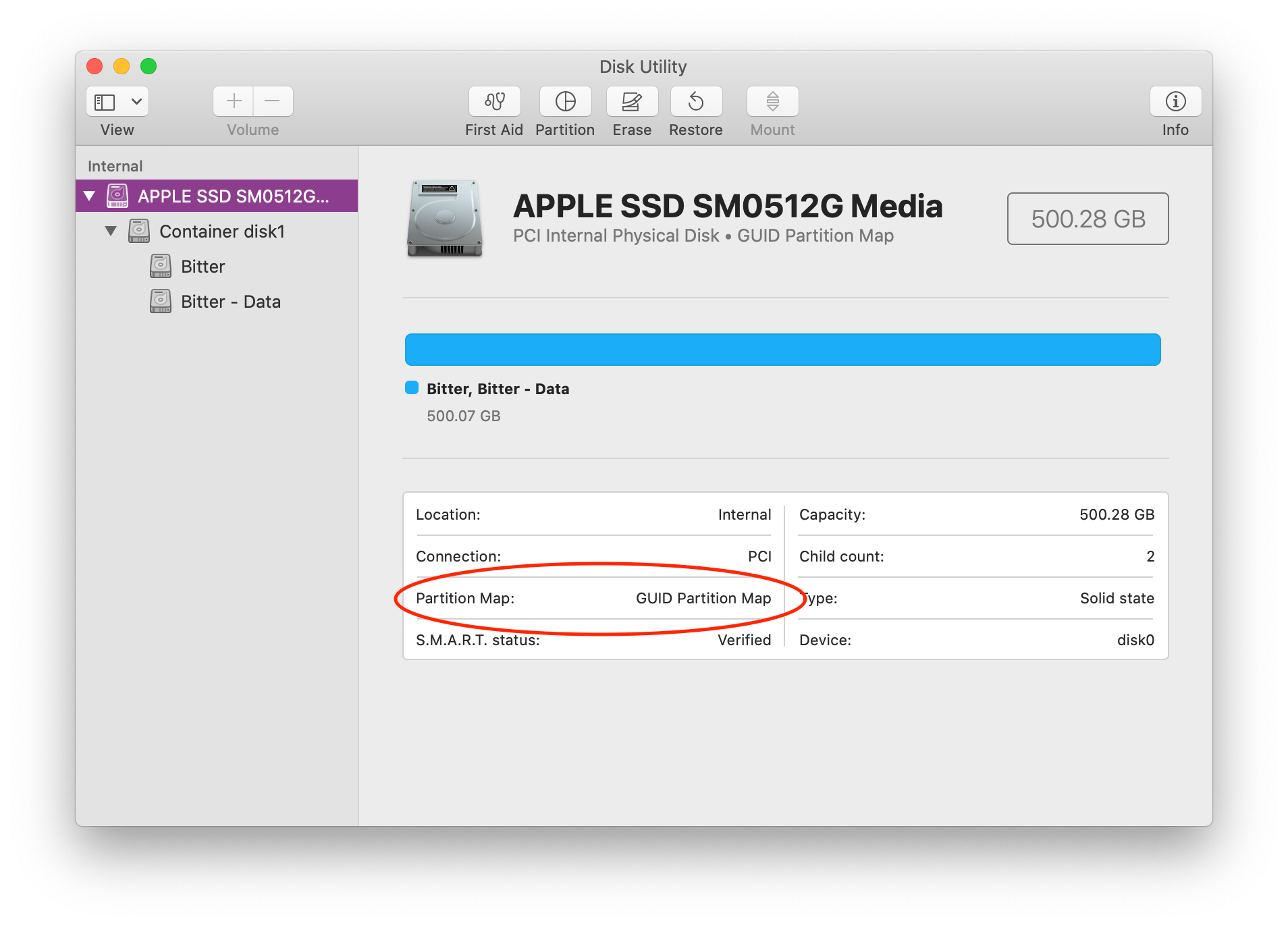Collapse APPLE SSD SM0512G disclosure triangle
Image resolution: width=1288 pixels, height=926 pixels.
pyautogui.click(x=90, y=196)
